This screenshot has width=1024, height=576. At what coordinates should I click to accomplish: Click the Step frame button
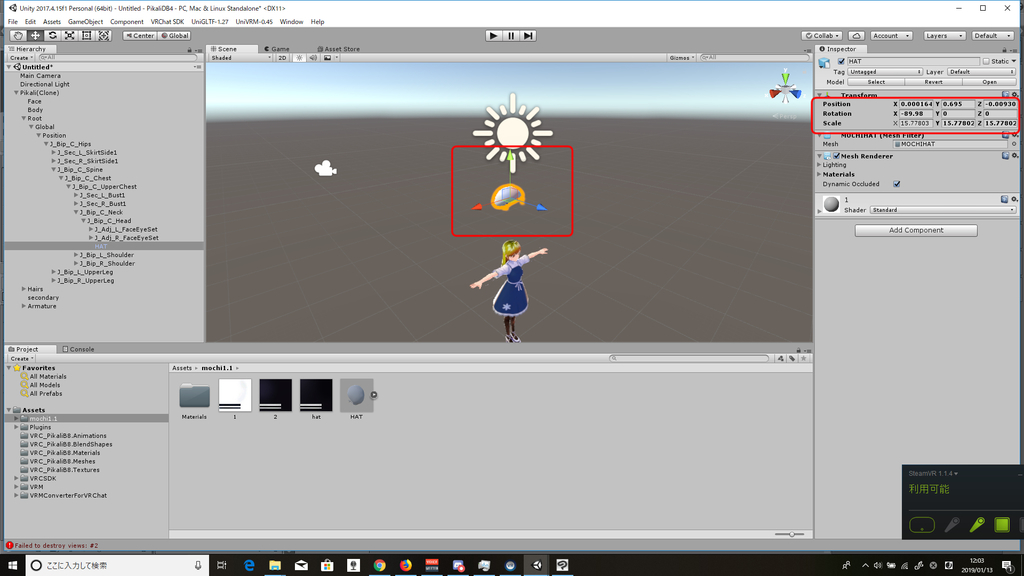pyautogui.click(x=528, y=35)
